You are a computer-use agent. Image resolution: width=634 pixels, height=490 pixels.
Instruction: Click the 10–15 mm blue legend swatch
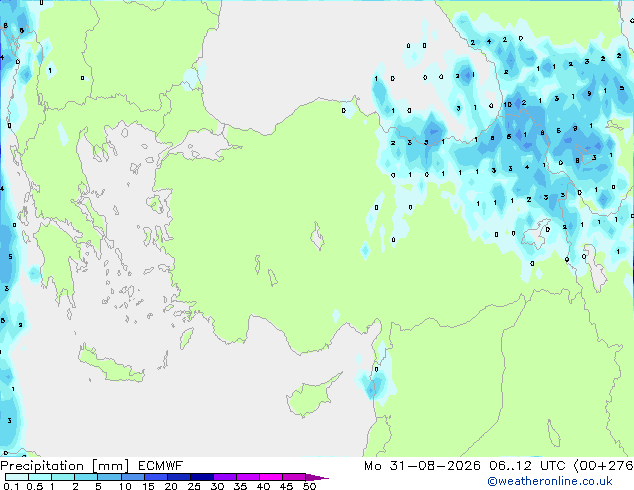pyautogui.click(x=132, y=477)
